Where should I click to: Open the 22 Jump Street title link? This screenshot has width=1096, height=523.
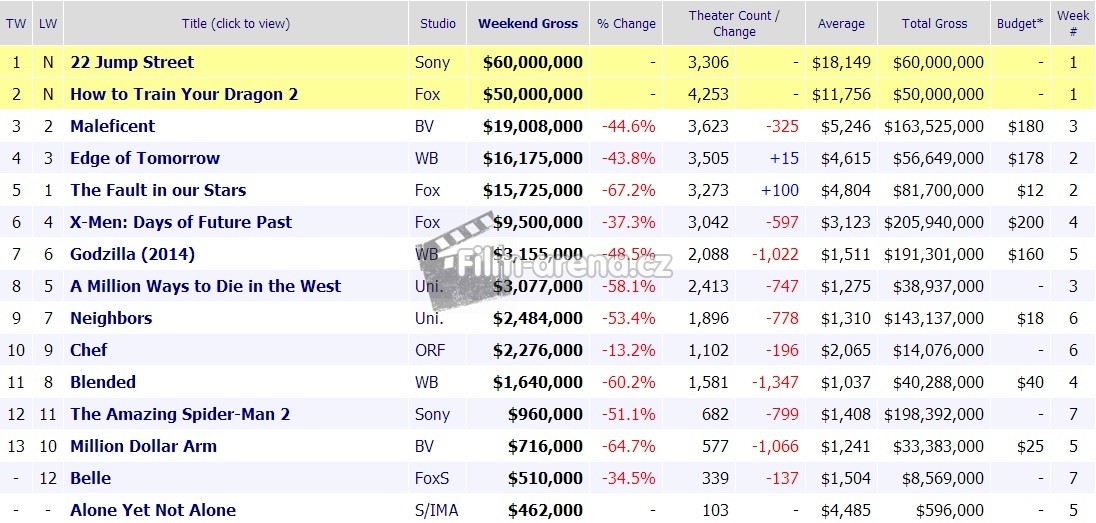132,62
